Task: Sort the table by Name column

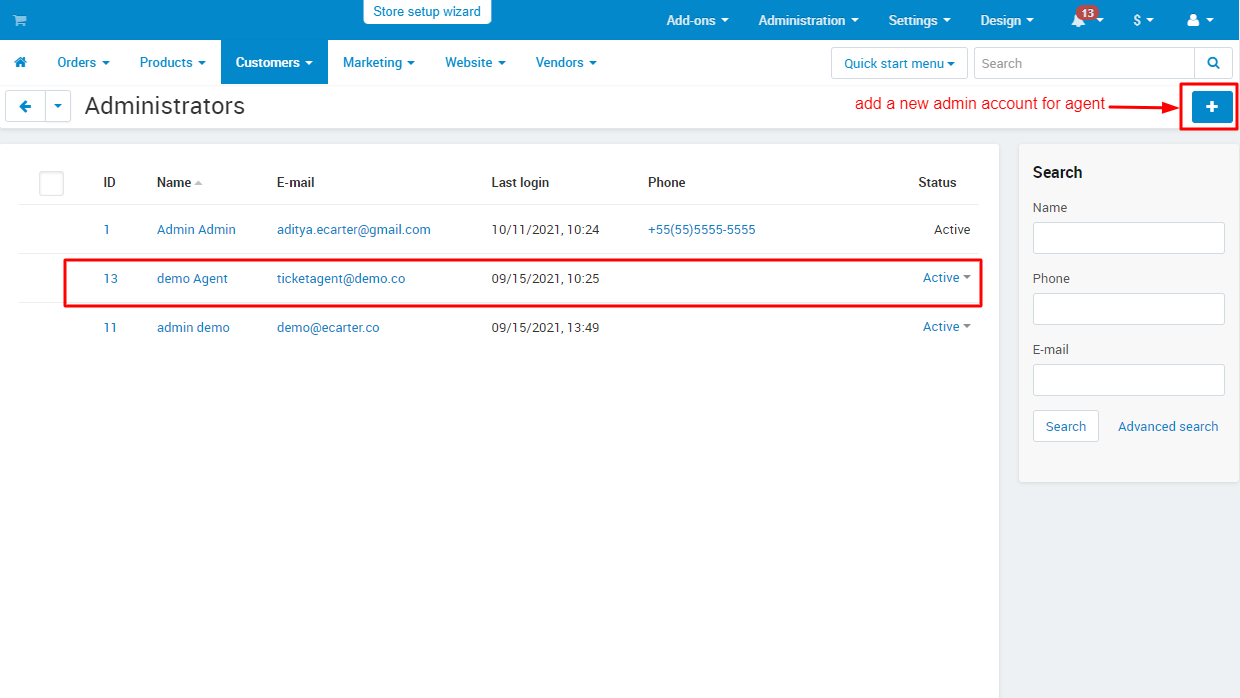Action: click(x=174, y=182)
